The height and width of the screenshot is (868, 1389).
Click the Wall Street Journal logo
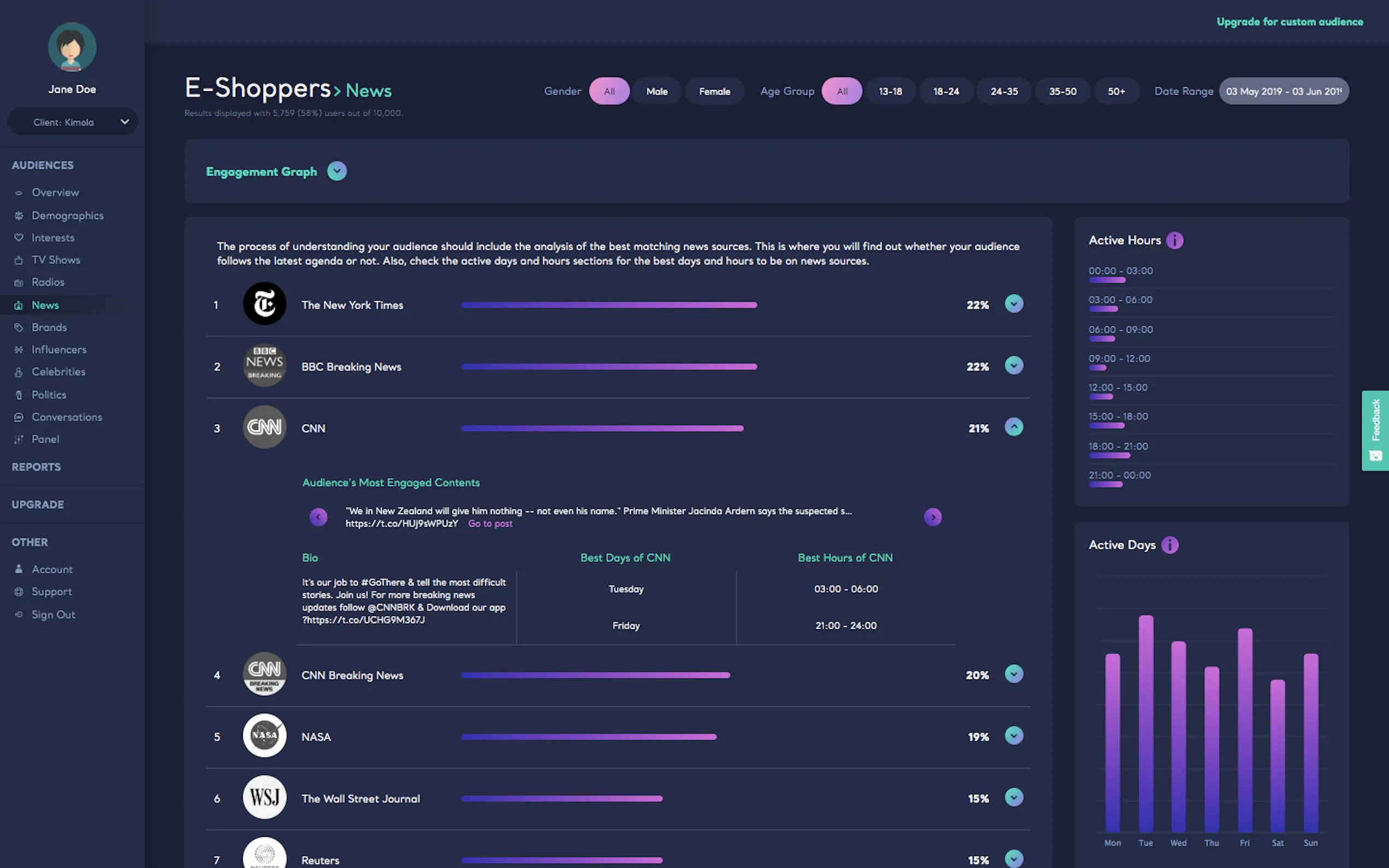pos(264,797)
